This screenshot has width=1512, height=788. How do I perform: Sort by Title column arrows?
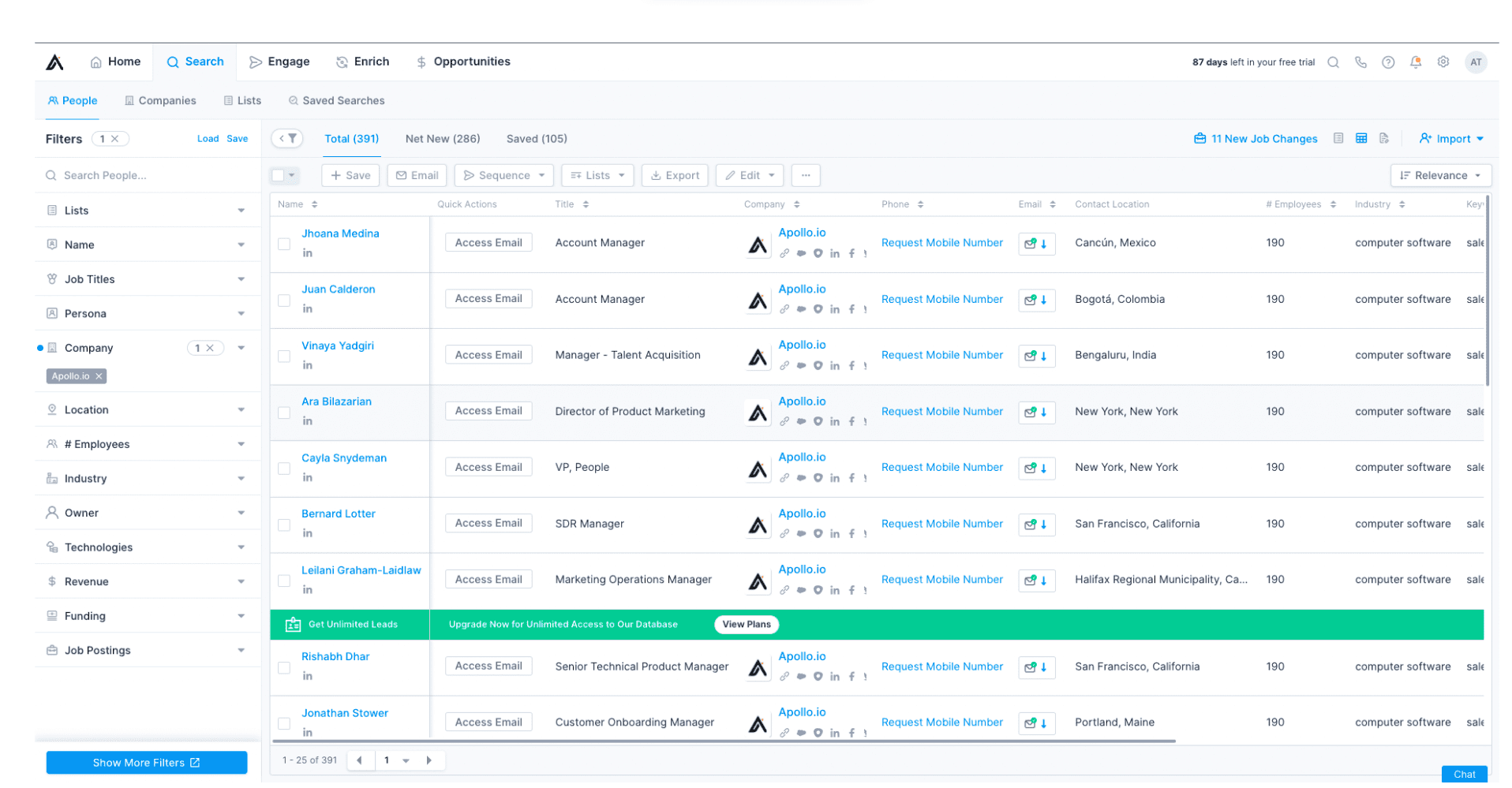[x=586, y=204]
